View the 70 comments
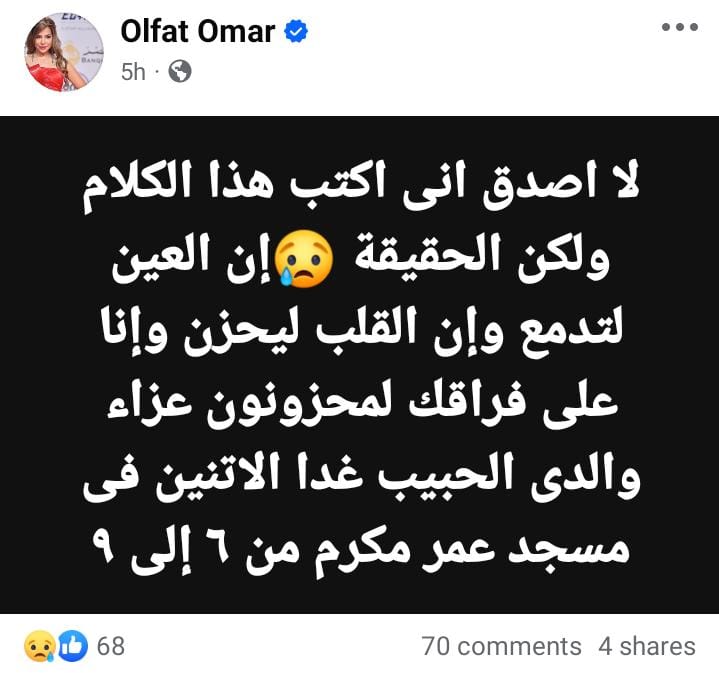Viewport: 719px width, 673px height. [501, 646]
